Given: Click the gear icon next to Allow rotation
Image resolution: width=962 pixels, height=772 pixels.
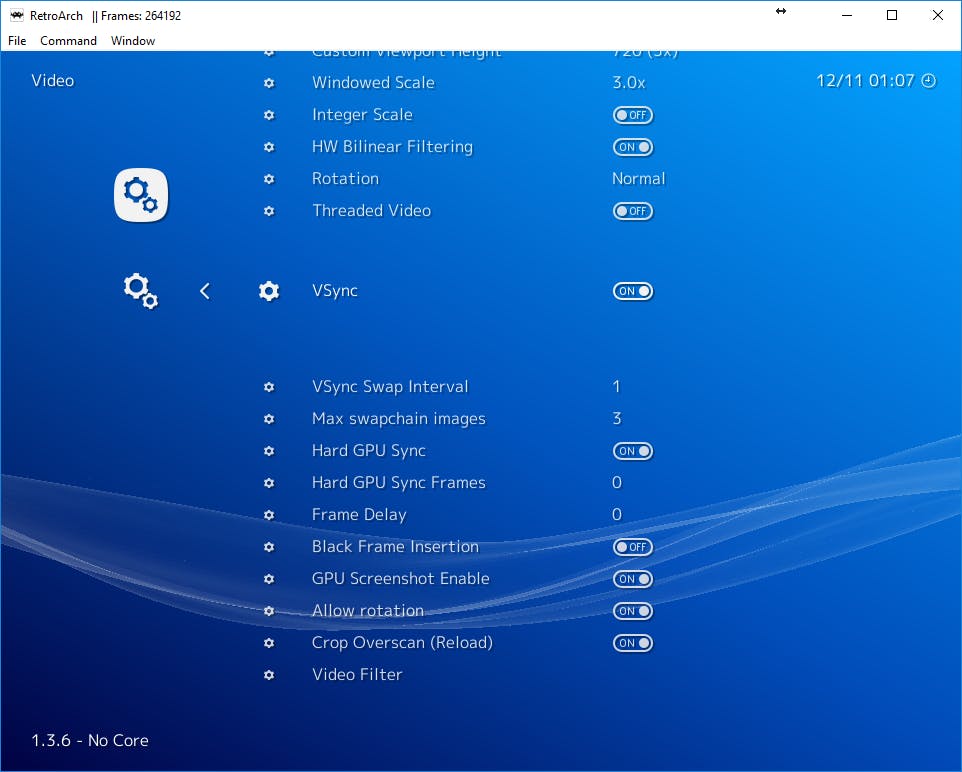Looking at the screenshot, I should click(269, 611).
